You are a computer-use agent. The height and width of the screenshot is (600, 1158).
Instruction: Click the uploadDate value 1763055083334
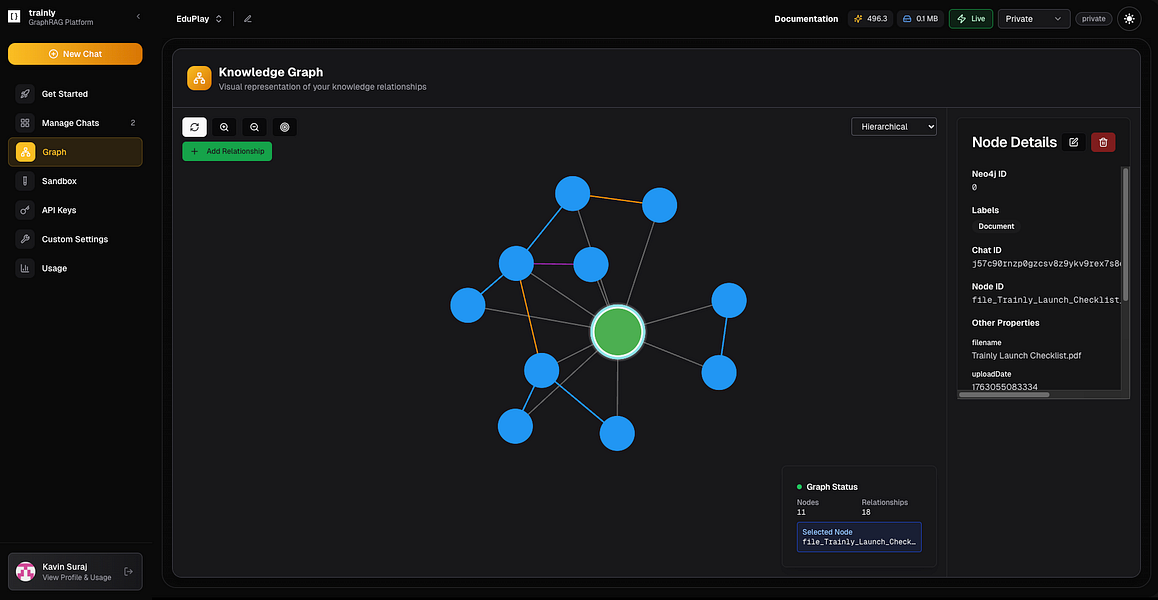[1004, 386]
